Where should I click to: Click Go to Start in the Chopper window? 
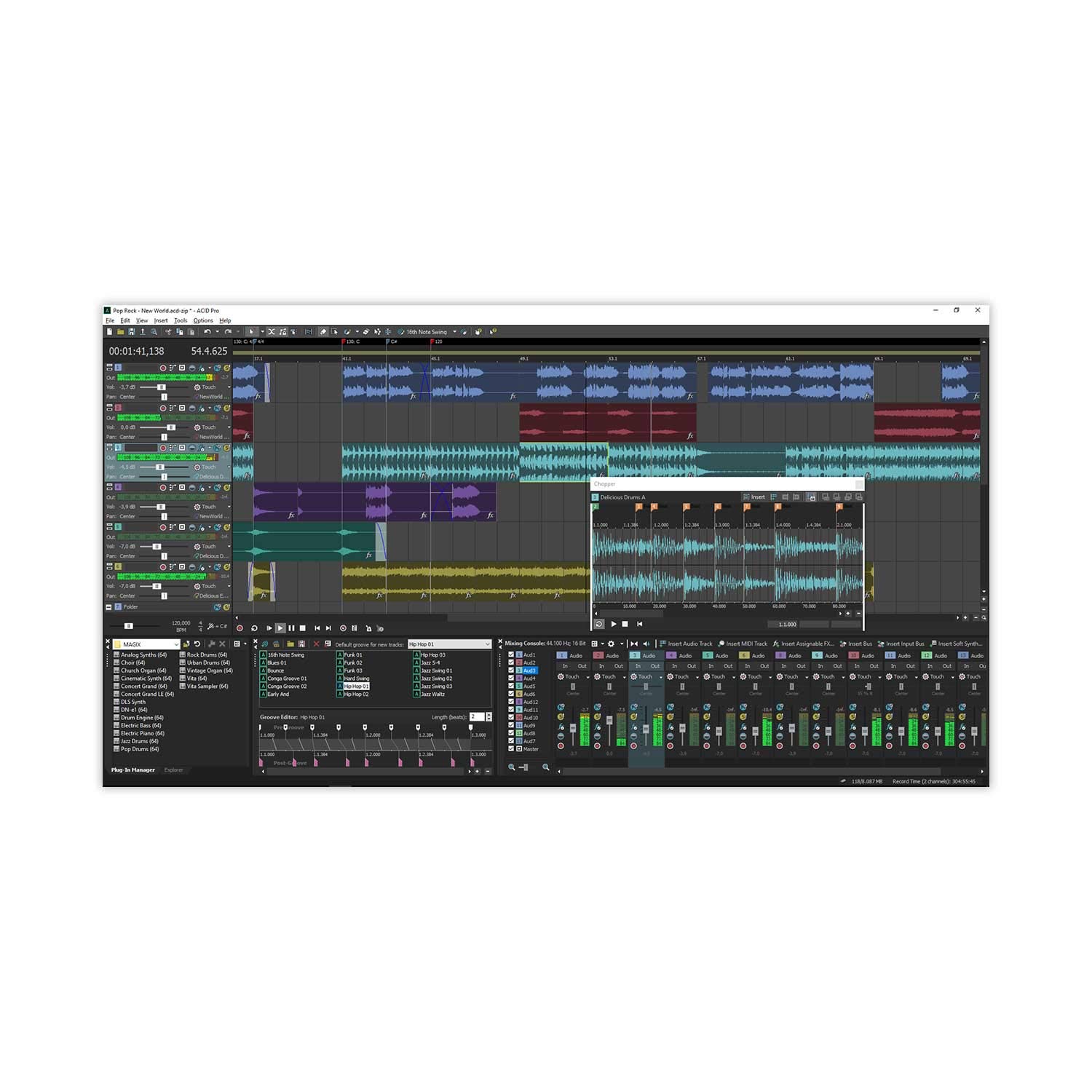point(640,624)
